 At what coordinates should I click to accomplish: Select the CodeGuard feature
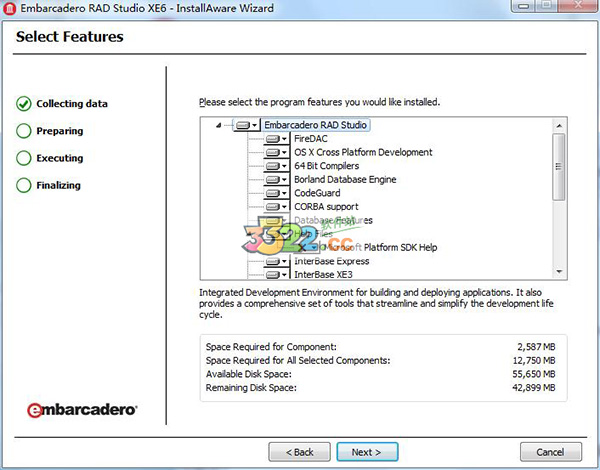click(317, 193)
